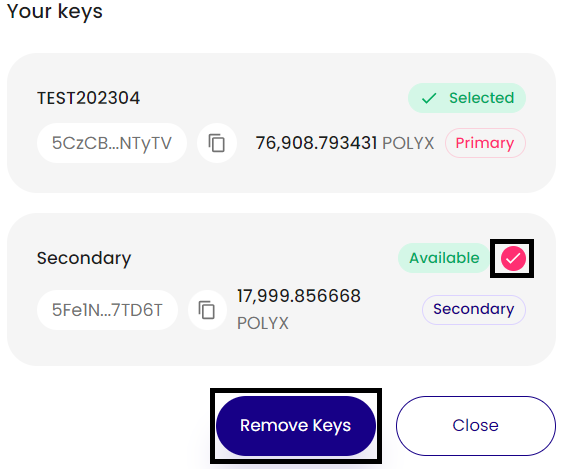This screenshot has height=469, width=563.
Task: Click the Selected status badge
Action: click(467, 98)
